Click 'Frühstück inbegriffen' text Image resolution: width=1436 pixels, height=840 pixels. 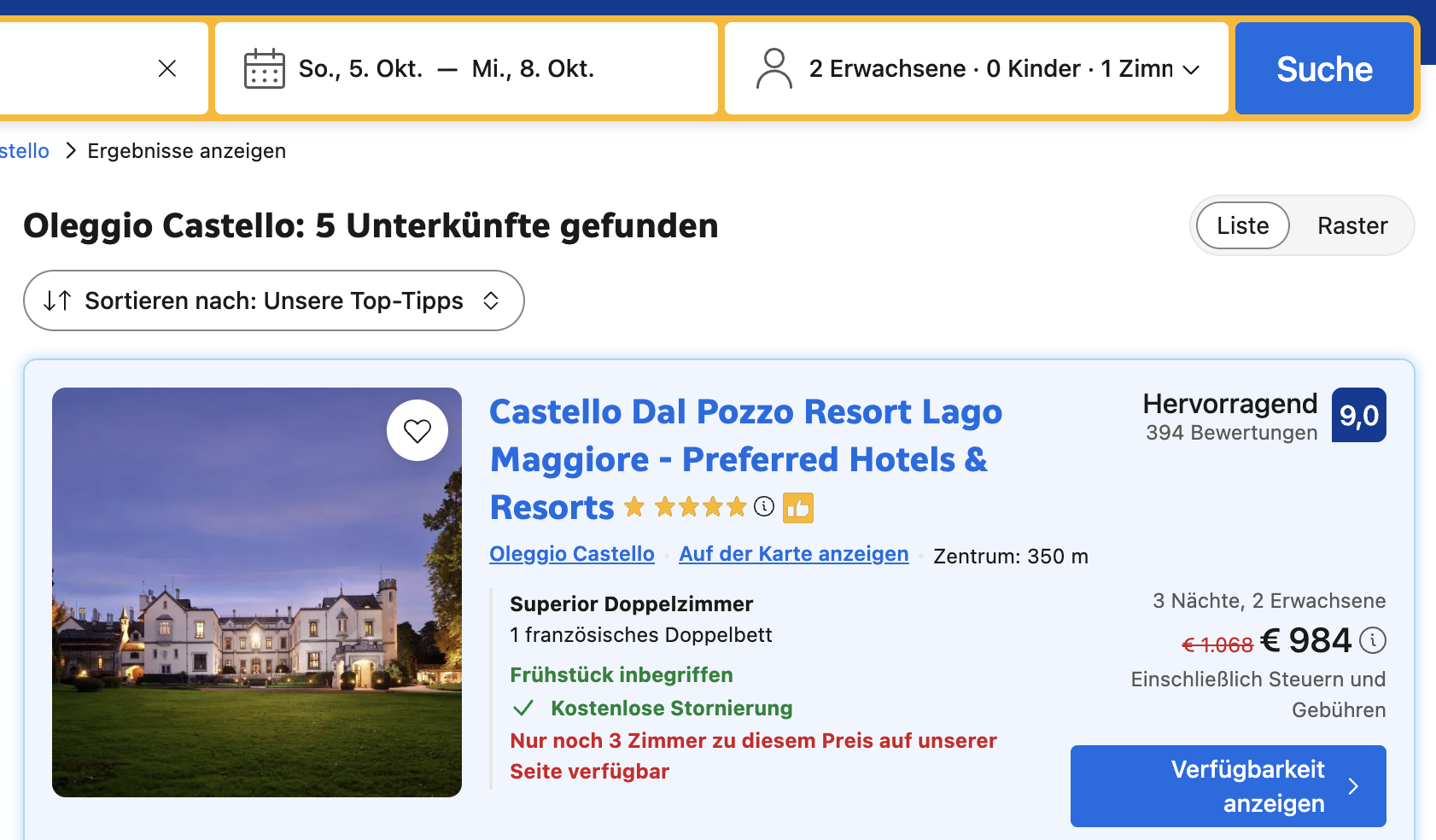point(622,675)
